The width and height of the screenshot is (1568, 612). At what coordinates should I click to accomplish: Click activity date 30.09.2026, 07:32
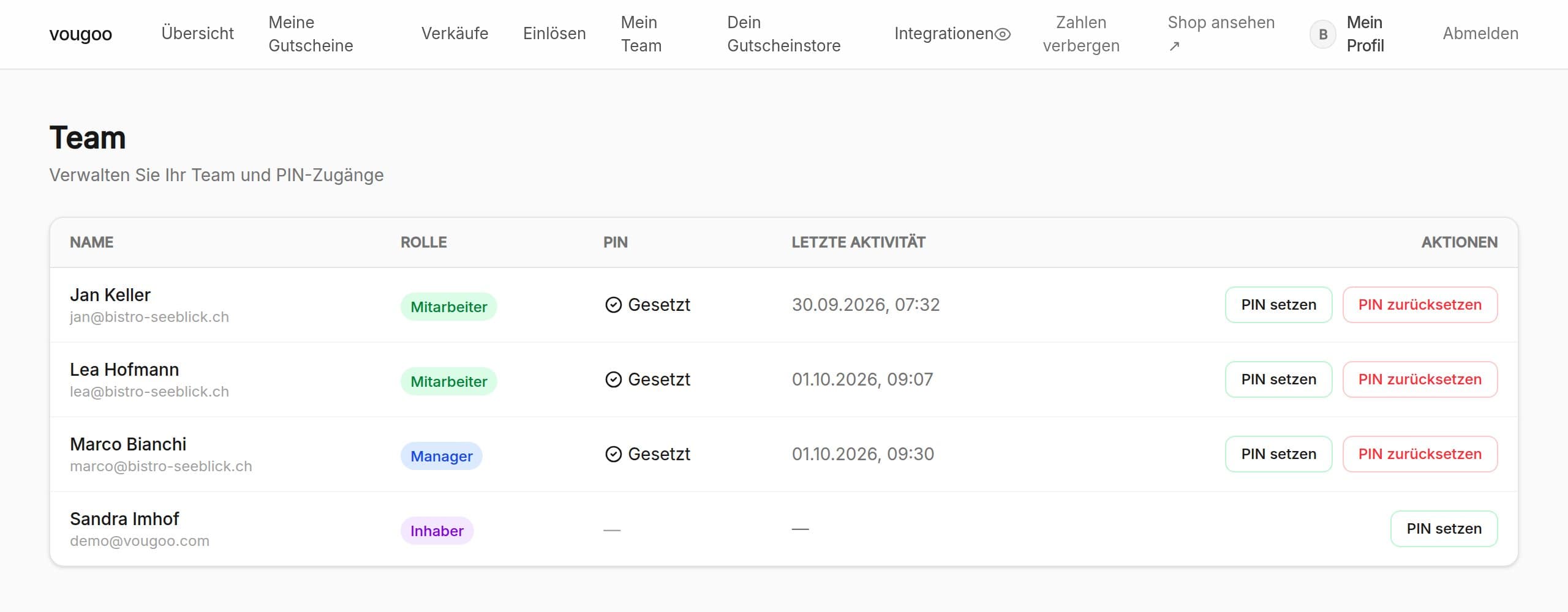pos(865,305)
